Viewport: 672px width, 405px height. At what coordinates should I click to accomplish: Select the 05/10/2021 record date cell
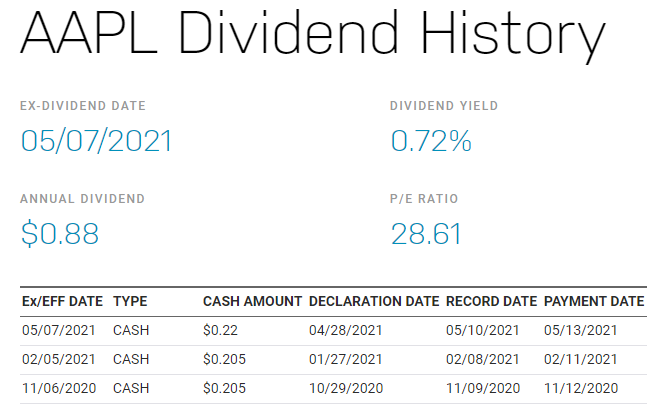(x=483, y=330)
